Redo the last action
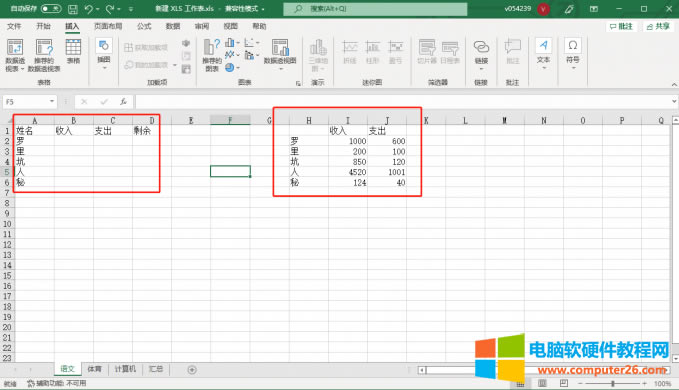This screenshot has width=679, height=390. [x=110, y=9]
